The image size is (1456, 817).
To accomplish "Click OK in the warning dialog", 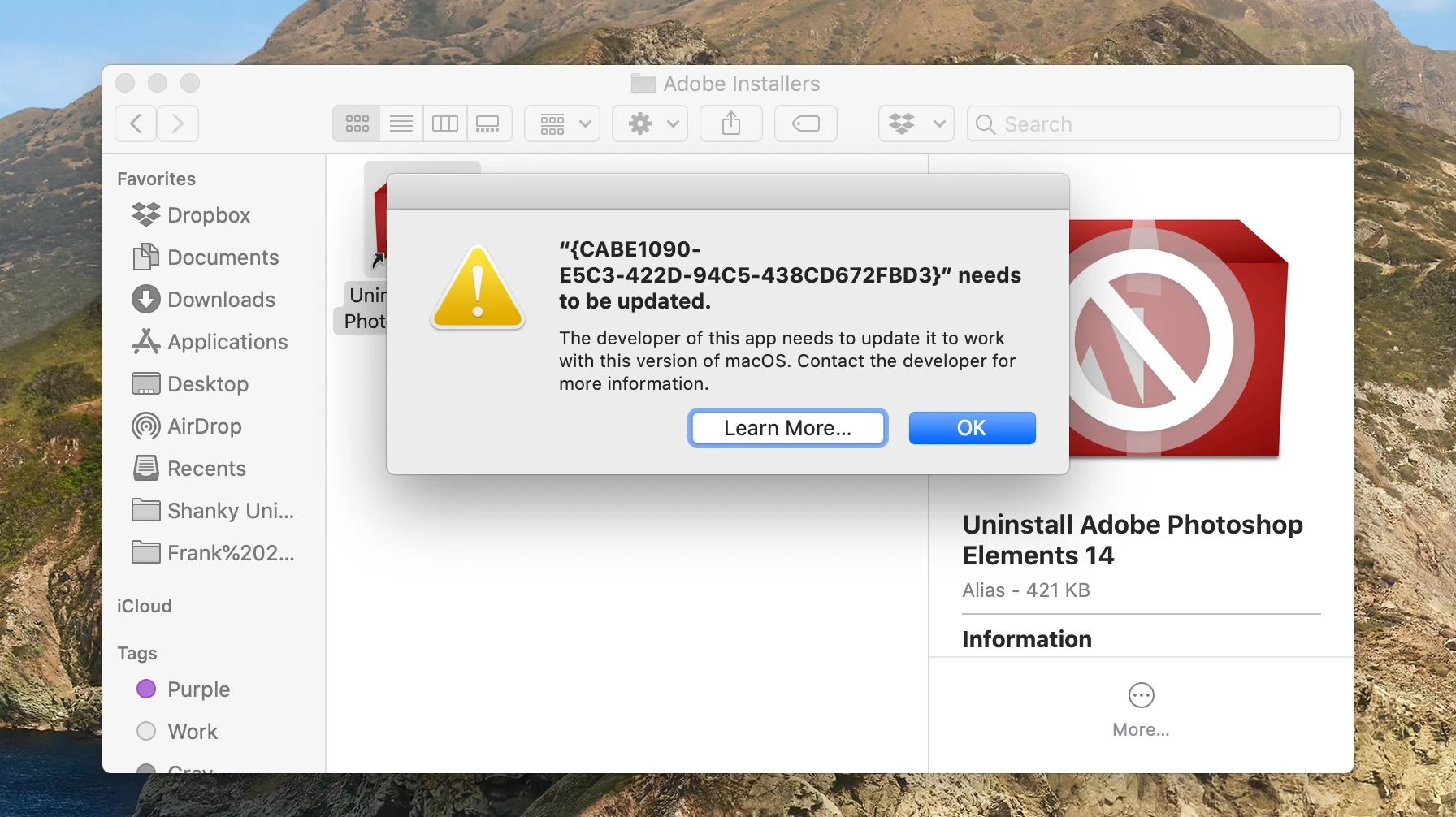I will click(x=972, y=428).
